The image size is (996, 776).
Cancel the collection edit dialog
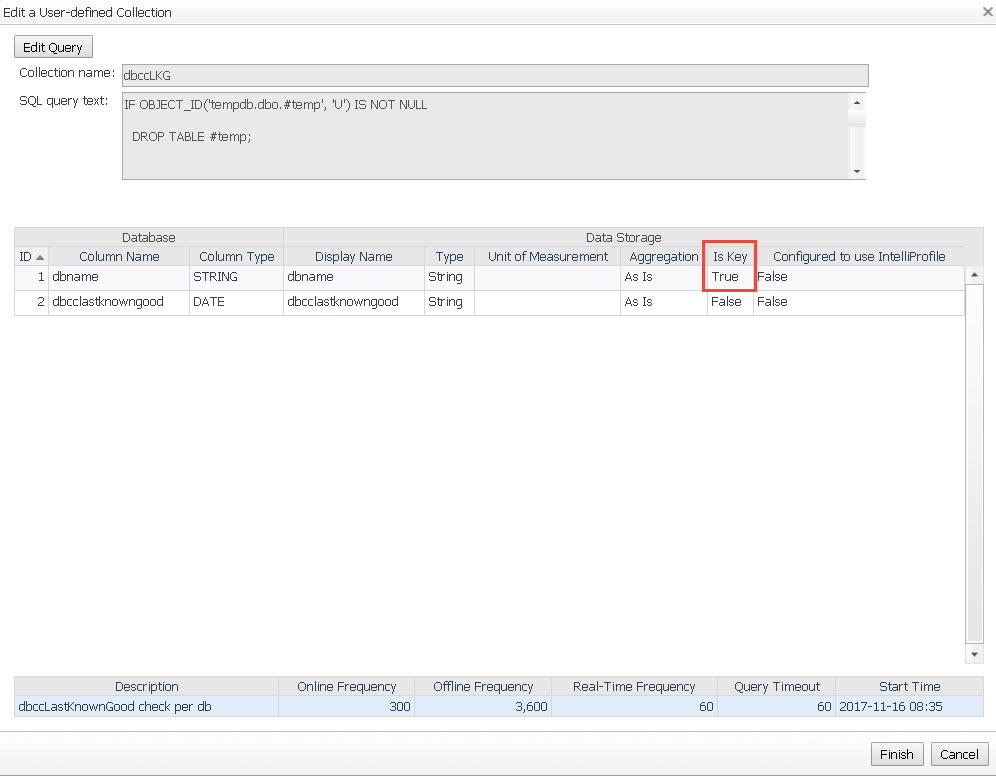[959, 754]
